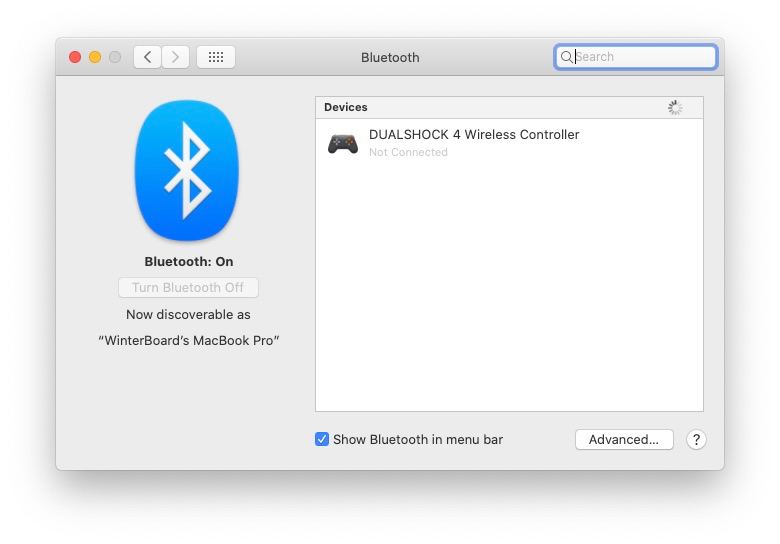The height and width of the screenshot is (544, 780).
Task: Show all preferences via grid icon
Action: 216,57
